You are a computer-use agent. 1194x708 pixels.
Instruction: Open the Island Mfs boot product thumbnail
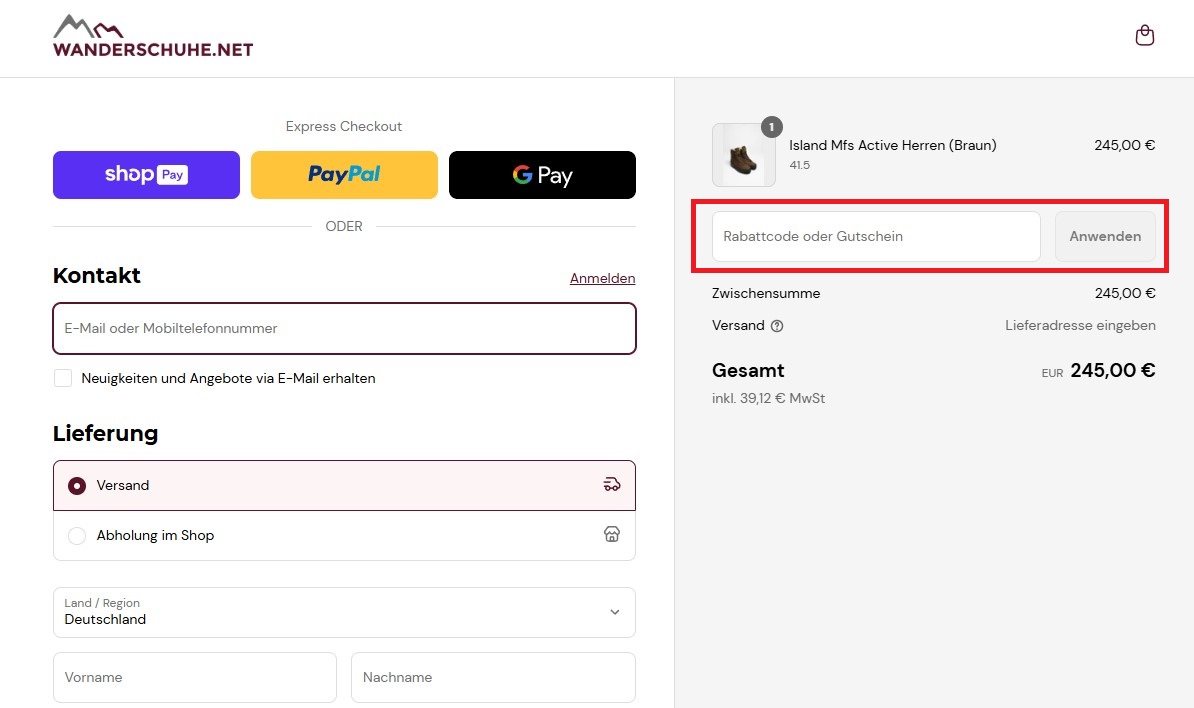point(744,155)
